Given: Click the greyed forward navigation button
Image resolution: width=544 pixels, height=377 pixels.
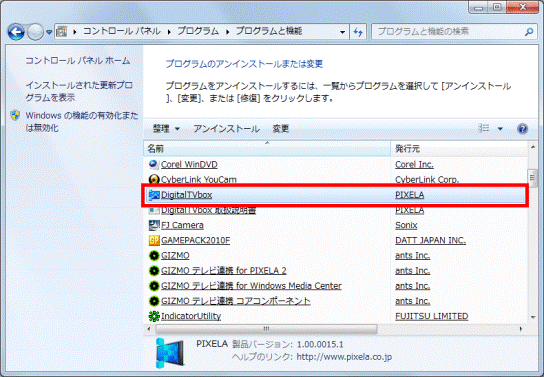Looking at the screenshot, I should (x=35, y=32).
